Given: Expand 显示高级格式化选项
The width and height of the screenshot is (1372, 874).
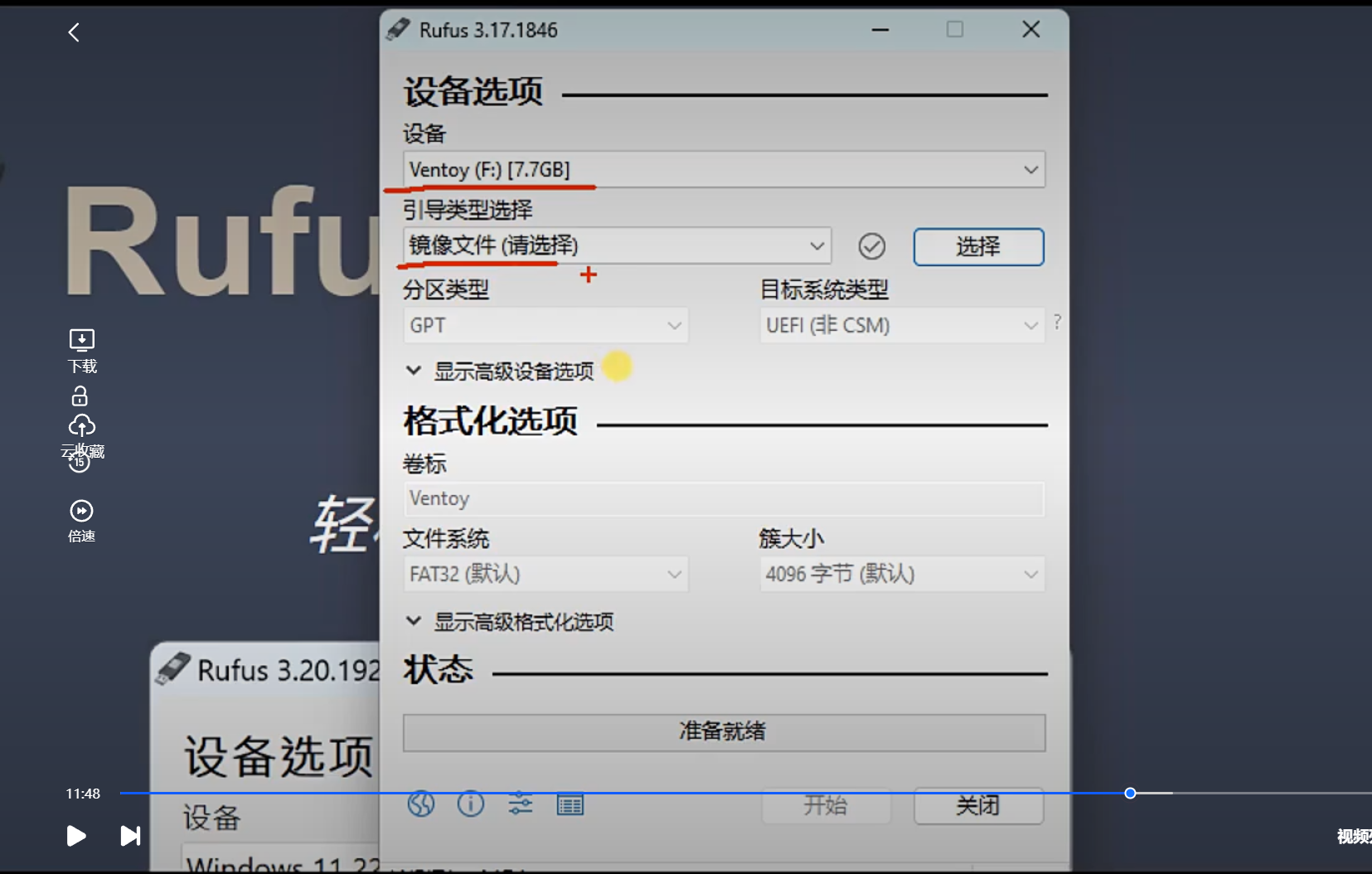Looking at the screenshot, I should 511,622.
